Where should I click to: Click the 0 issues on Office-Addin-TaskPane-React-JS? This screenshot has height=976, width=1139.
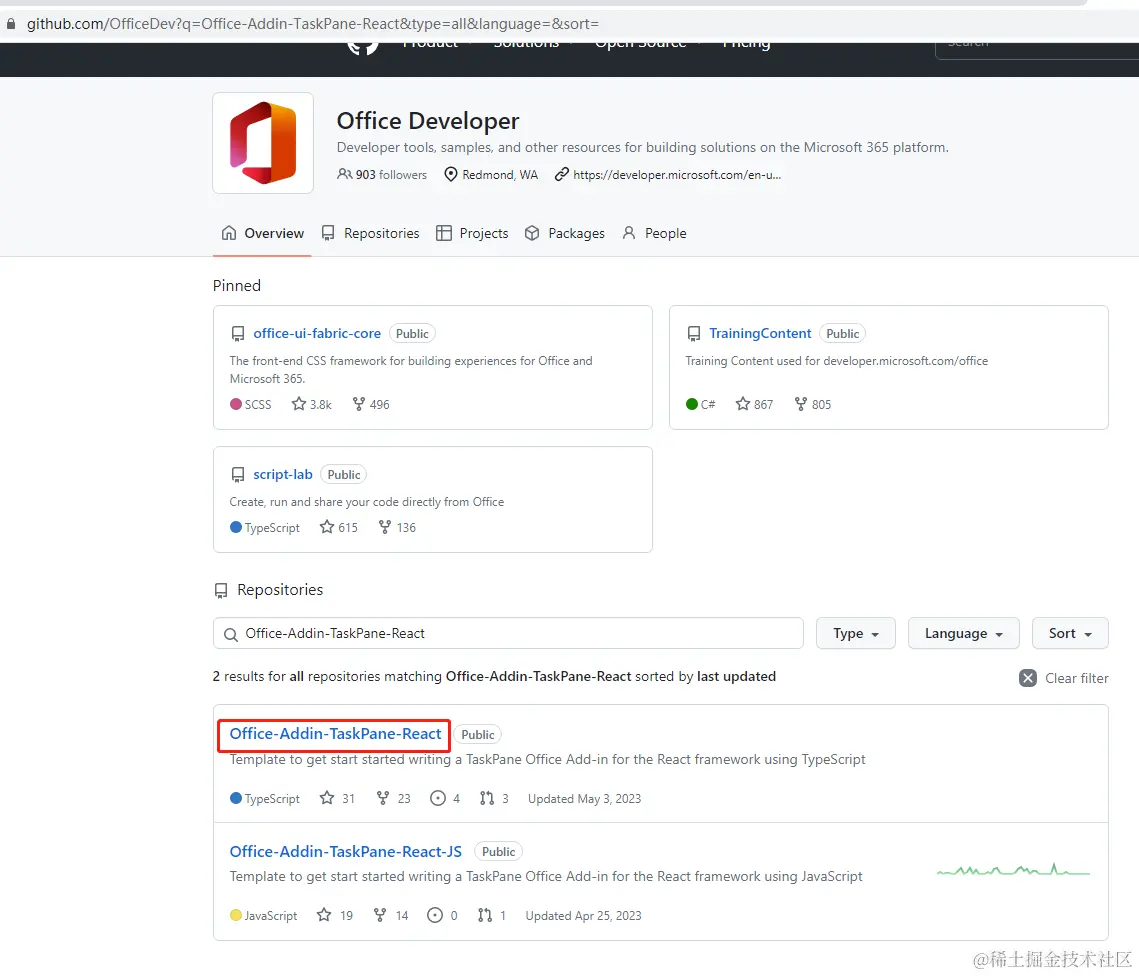tap(442, 916)
